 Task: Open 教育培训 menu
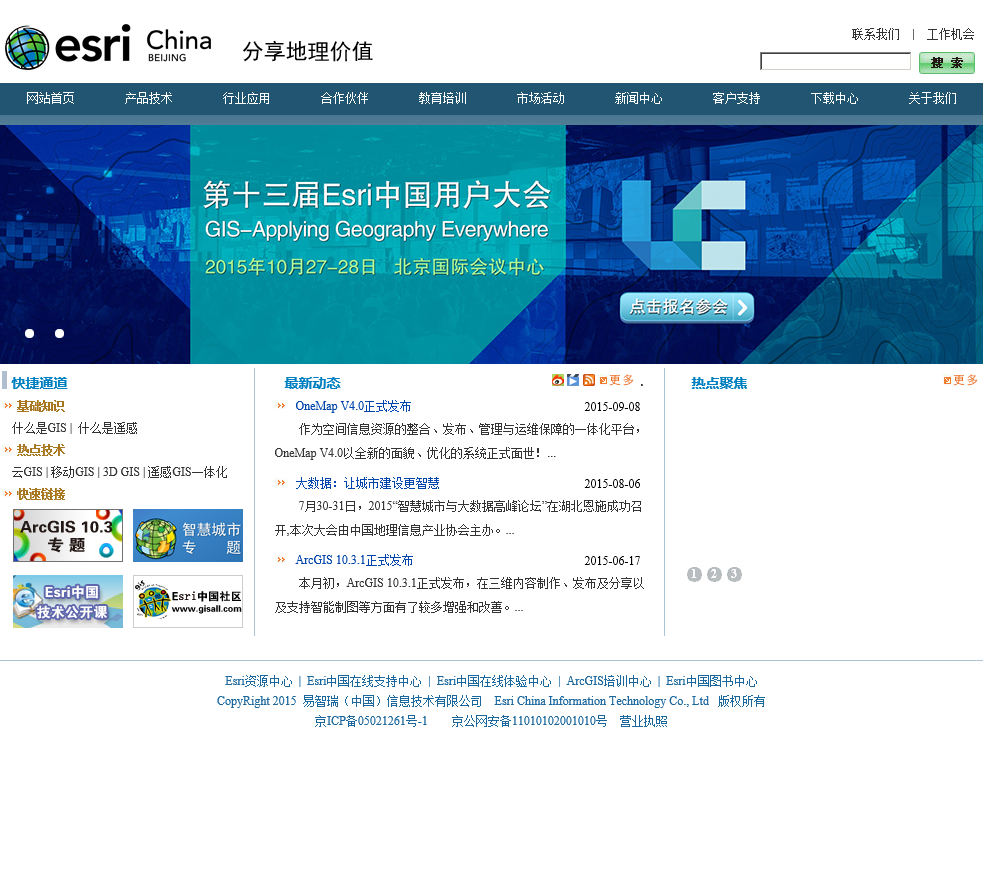click(x=443, y=98)
